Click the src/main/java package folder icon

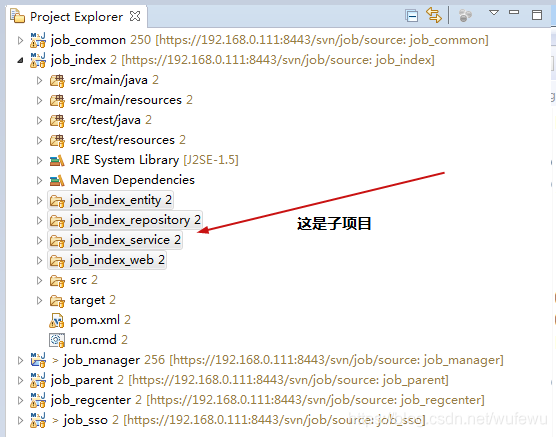coord(57,81)
